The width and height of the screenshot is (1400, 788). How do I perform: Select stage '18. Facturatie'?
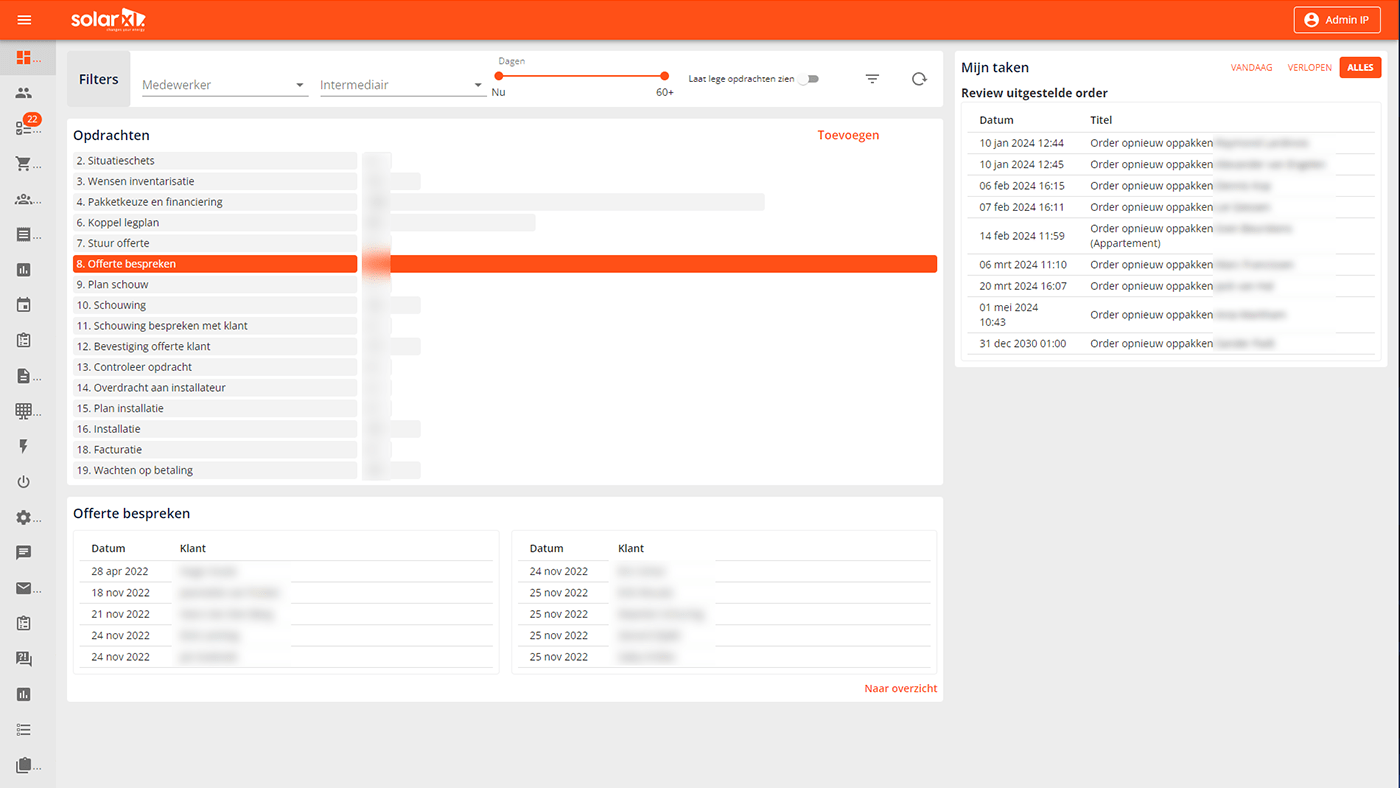point(215,450)
